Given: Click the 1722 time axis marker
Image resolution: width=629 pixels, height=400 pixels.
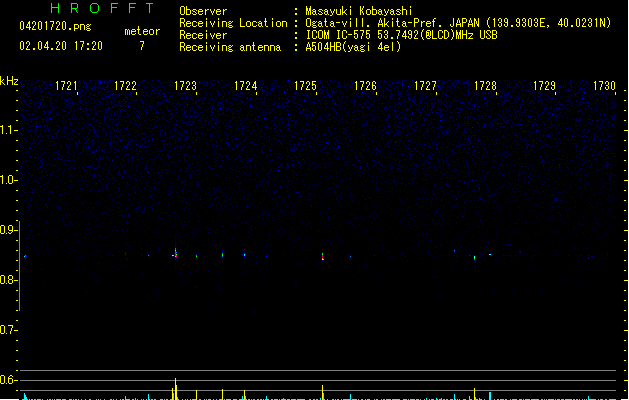Looking at the screenshot, I should pyautogui.click(x=126, y=86).
